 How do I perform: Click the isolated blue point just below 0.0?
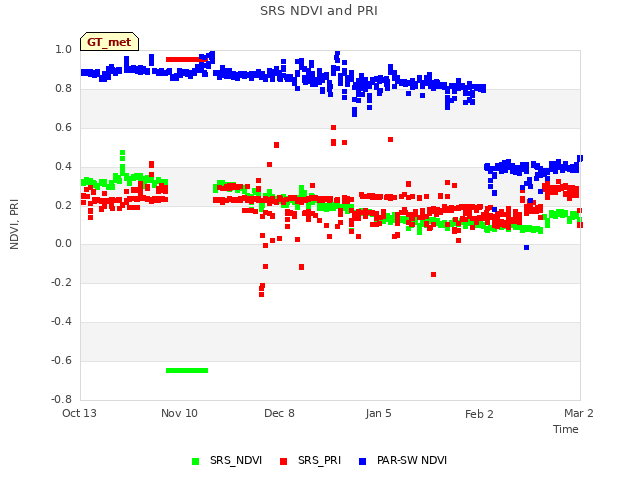pyautogui.click(x=527, y=247)
